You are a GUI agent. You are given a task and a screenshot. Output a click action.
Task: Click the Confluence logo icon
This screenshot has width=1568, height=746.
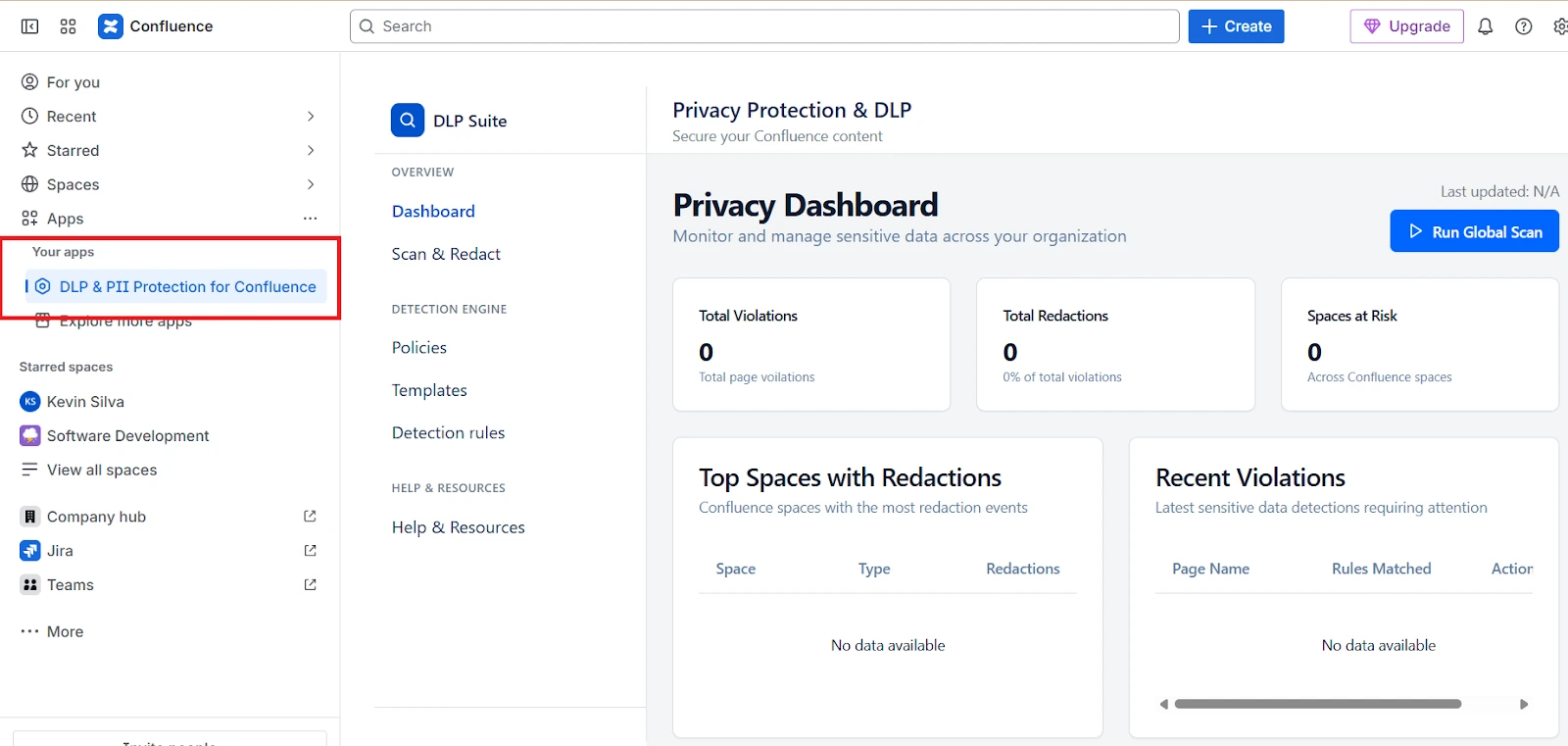(111, 26)
